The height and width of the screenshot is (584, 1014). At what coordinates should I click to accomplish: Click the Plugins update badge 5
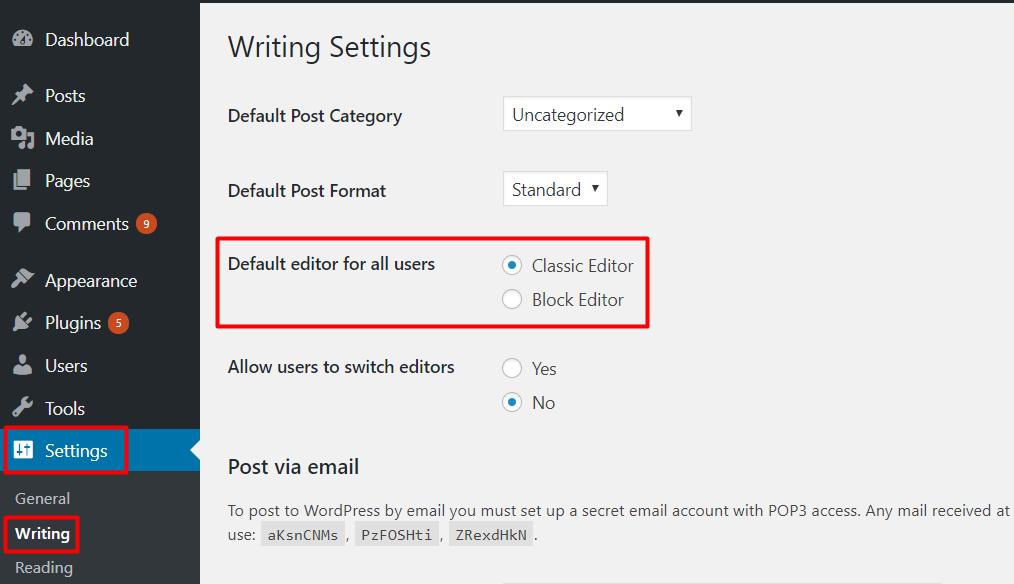coord(118,323)
